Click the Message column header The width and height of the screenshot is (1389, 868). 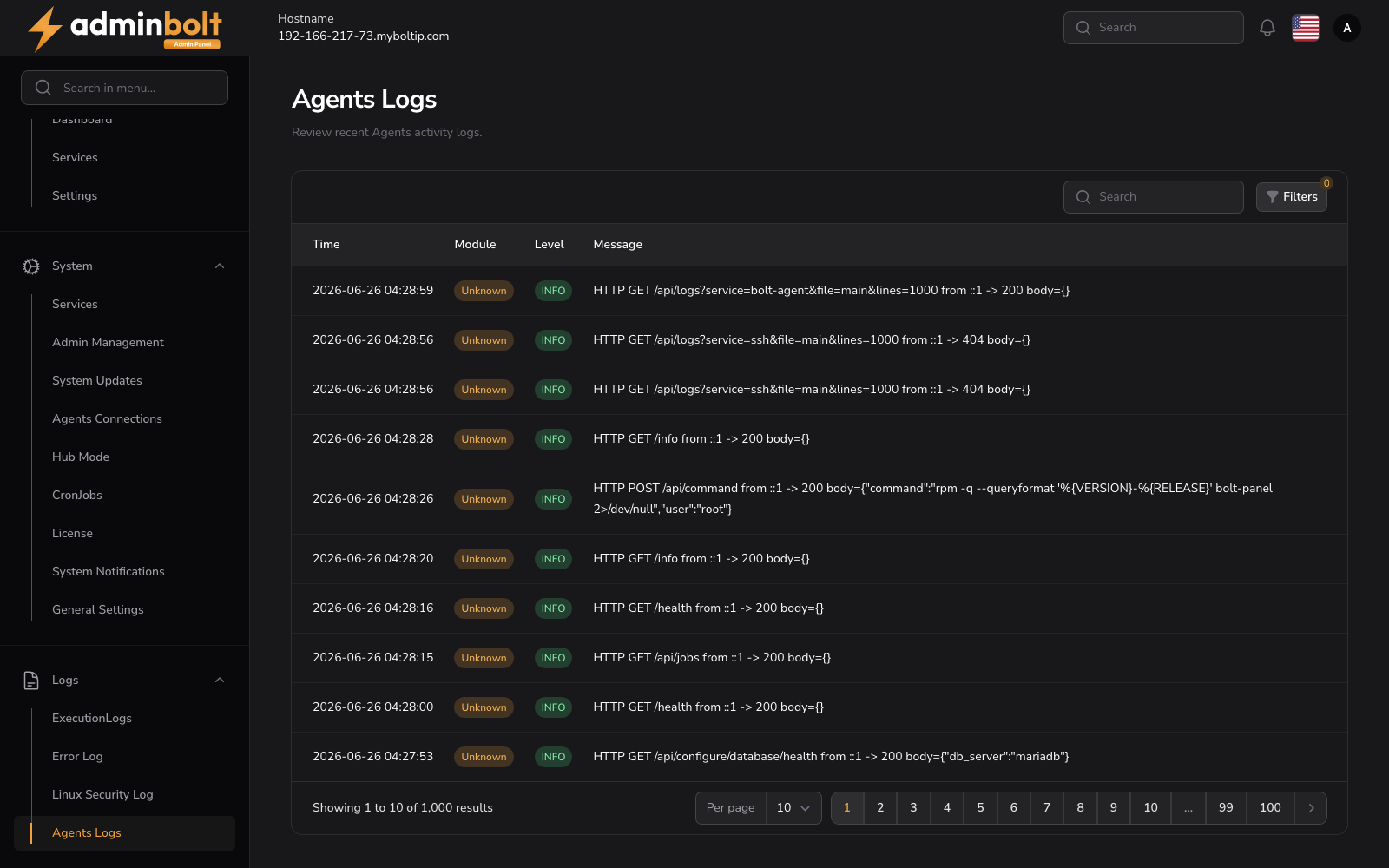[x=618, y=245]
